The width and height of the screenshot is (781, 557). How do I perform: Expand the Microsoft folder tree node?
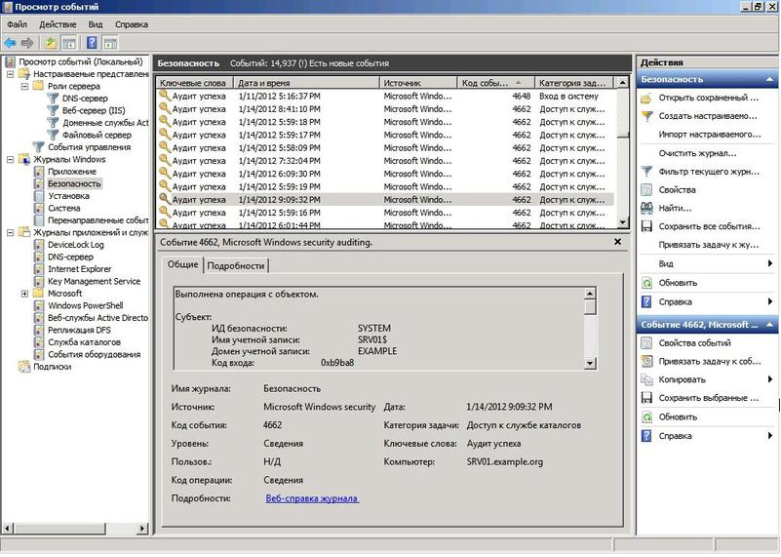24,293
